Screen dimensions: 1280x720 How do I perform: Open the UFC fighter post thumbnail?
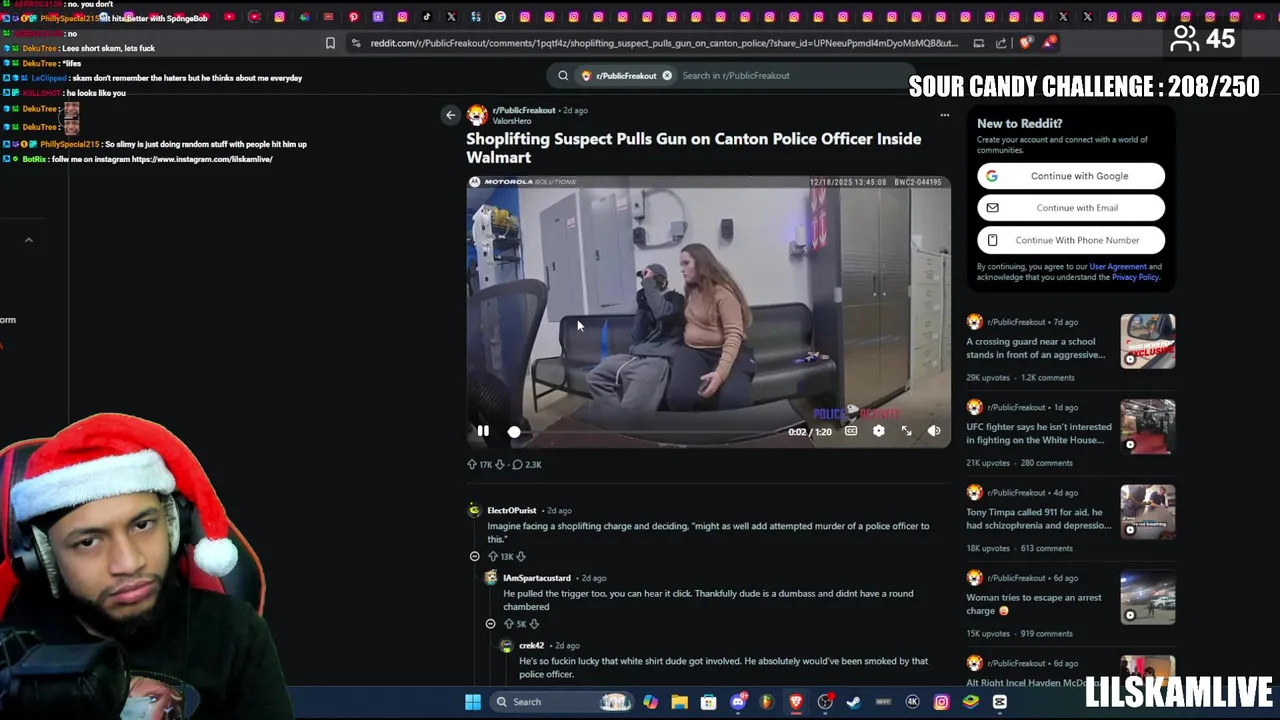pos(1147,426)
